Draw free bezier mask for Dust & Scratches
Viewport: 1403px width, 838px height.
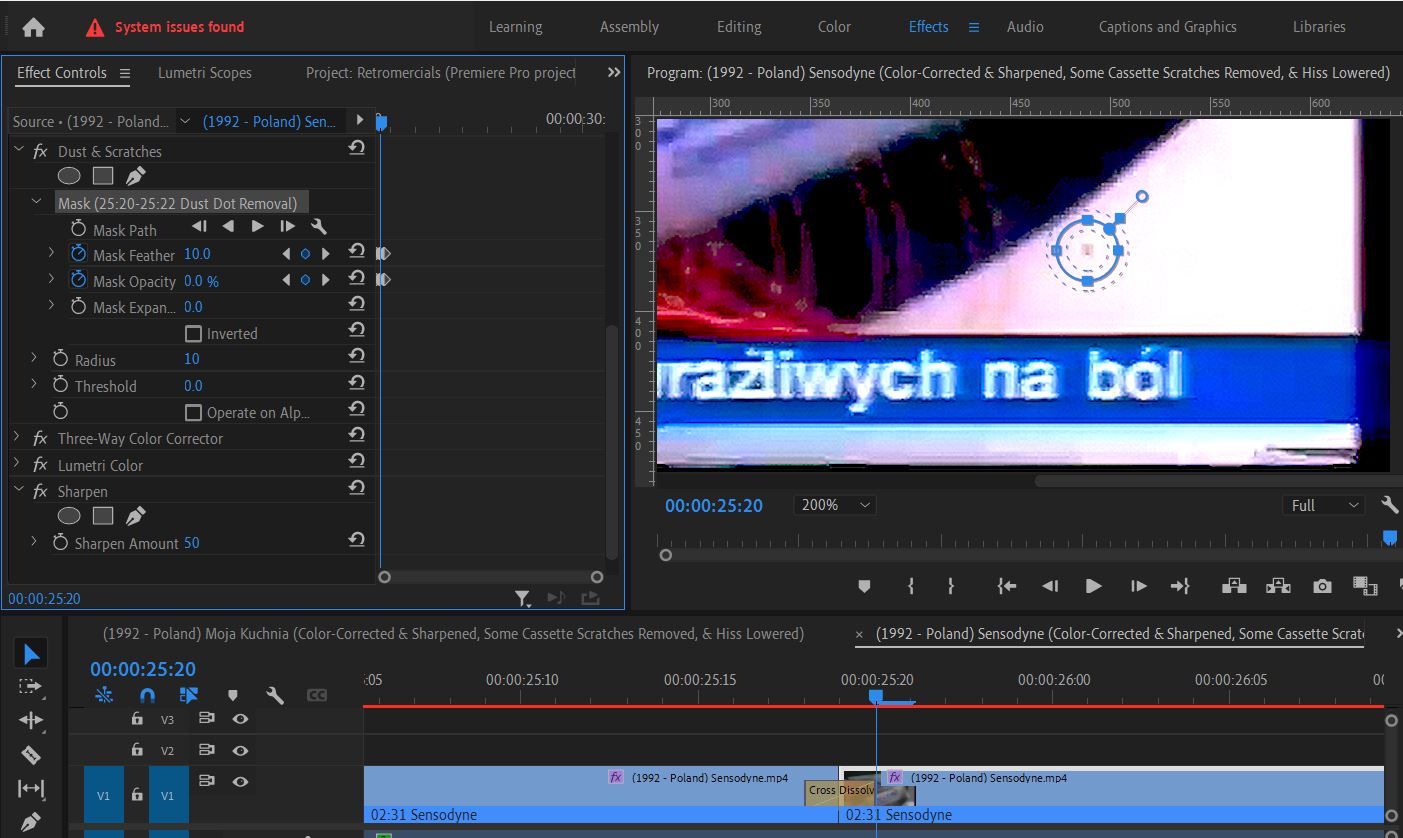[136, 176]
